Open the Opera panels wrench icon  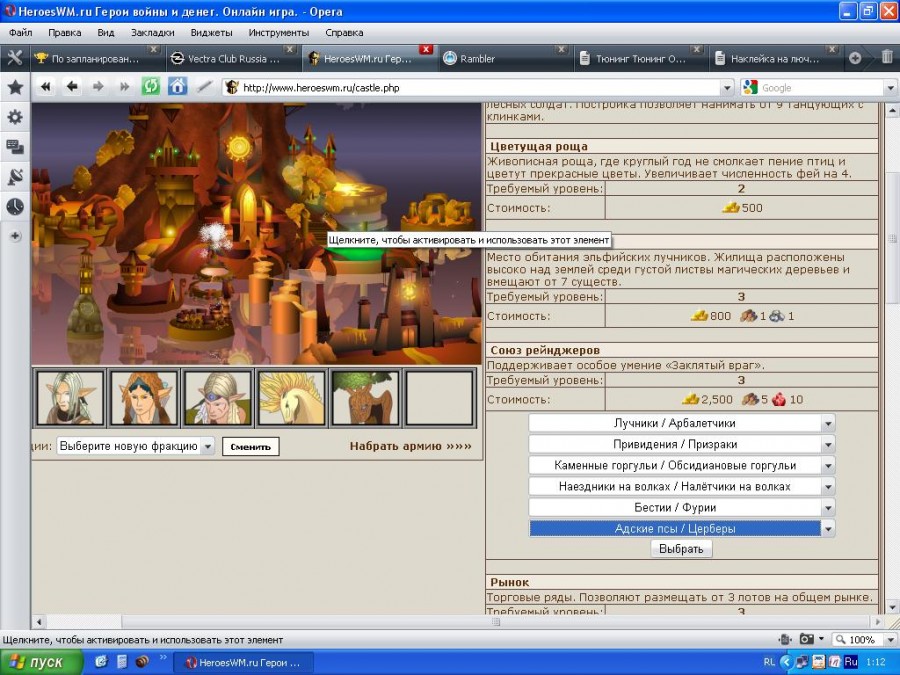pos(14,58)
